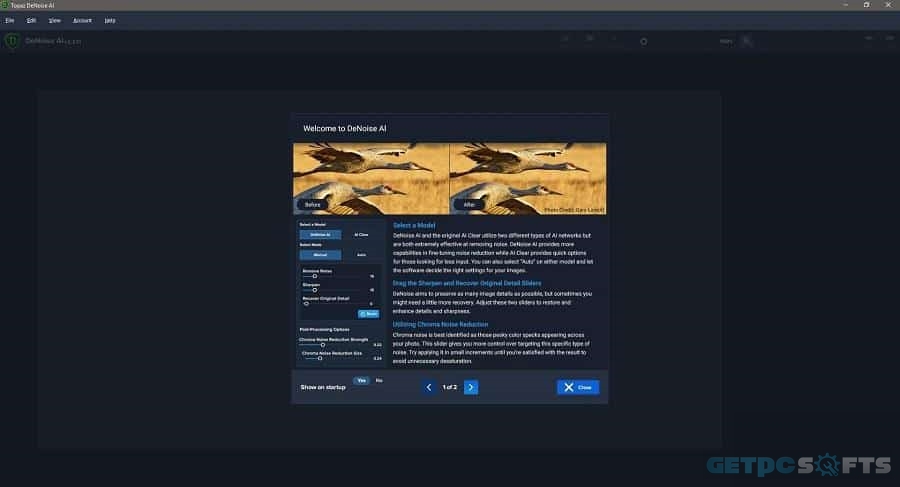This screenshot has width=900, height=487.
Task: Select the DeNoise AI model button
Action: tap(320, 234)
